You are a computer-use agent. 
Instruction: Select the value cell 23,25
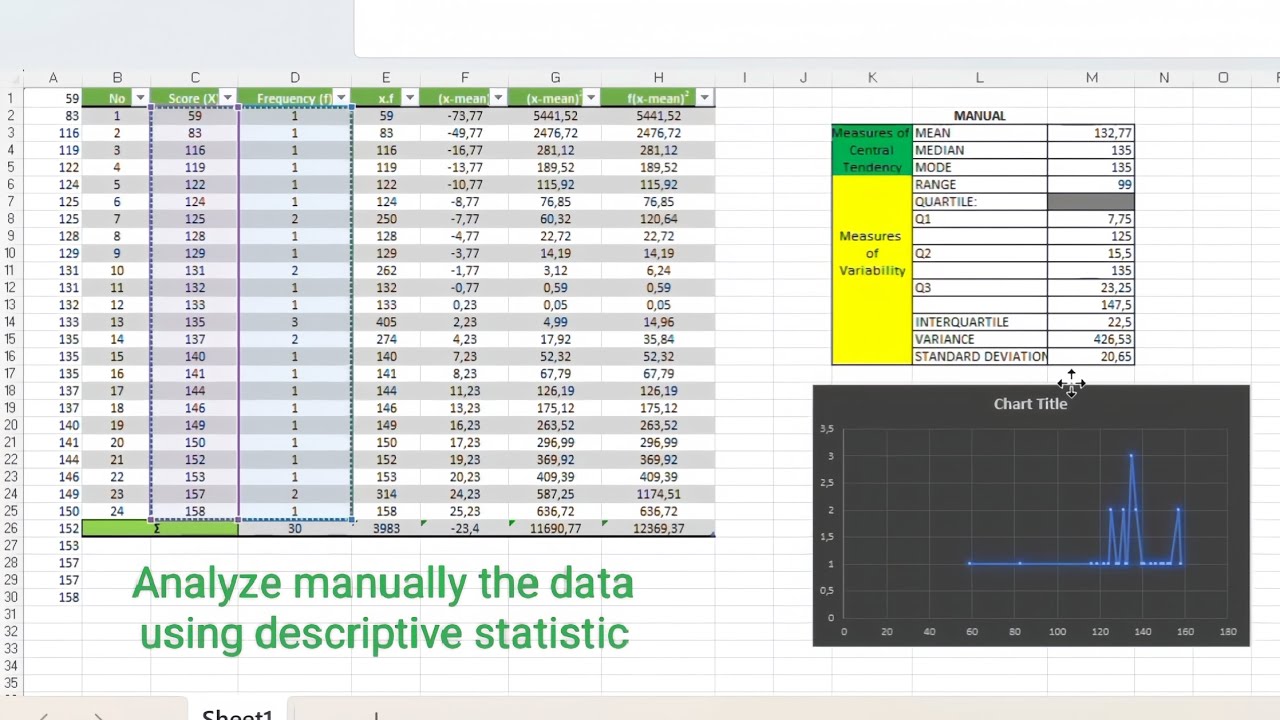[x=1091, y=287]
